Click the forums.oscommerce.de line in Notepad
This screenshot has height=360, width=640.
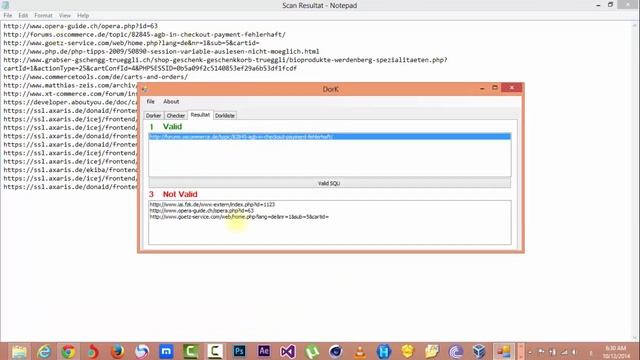[x=144, y=35]
